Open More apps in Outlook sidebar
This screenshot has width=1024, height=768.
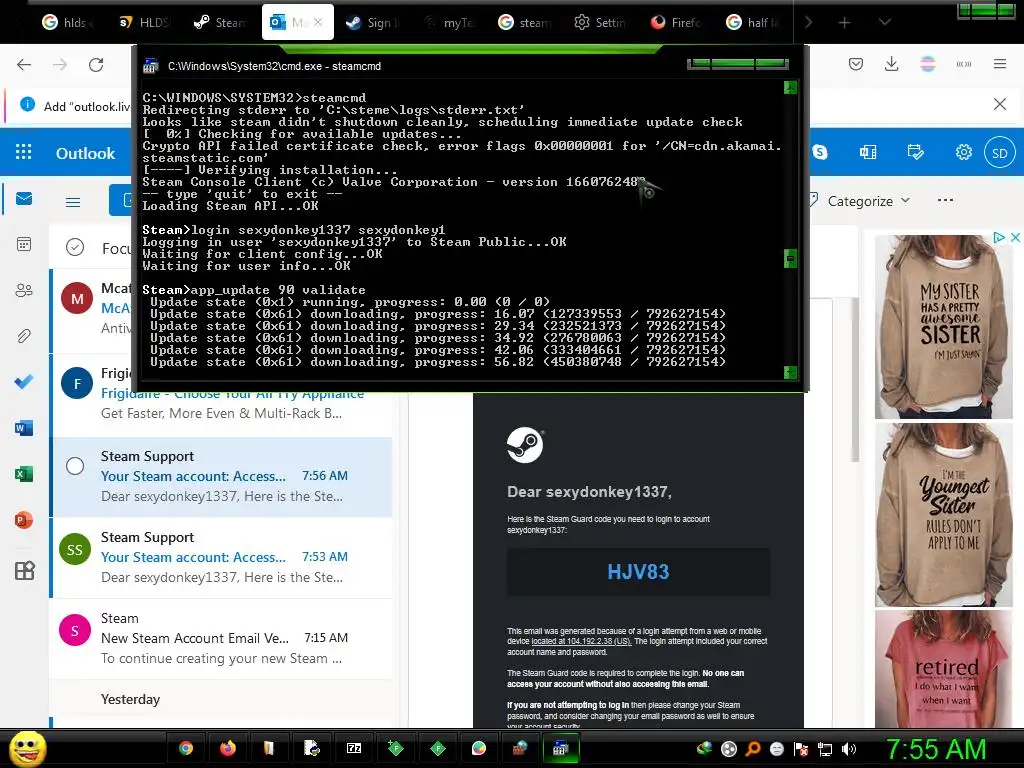coord(24,571)
